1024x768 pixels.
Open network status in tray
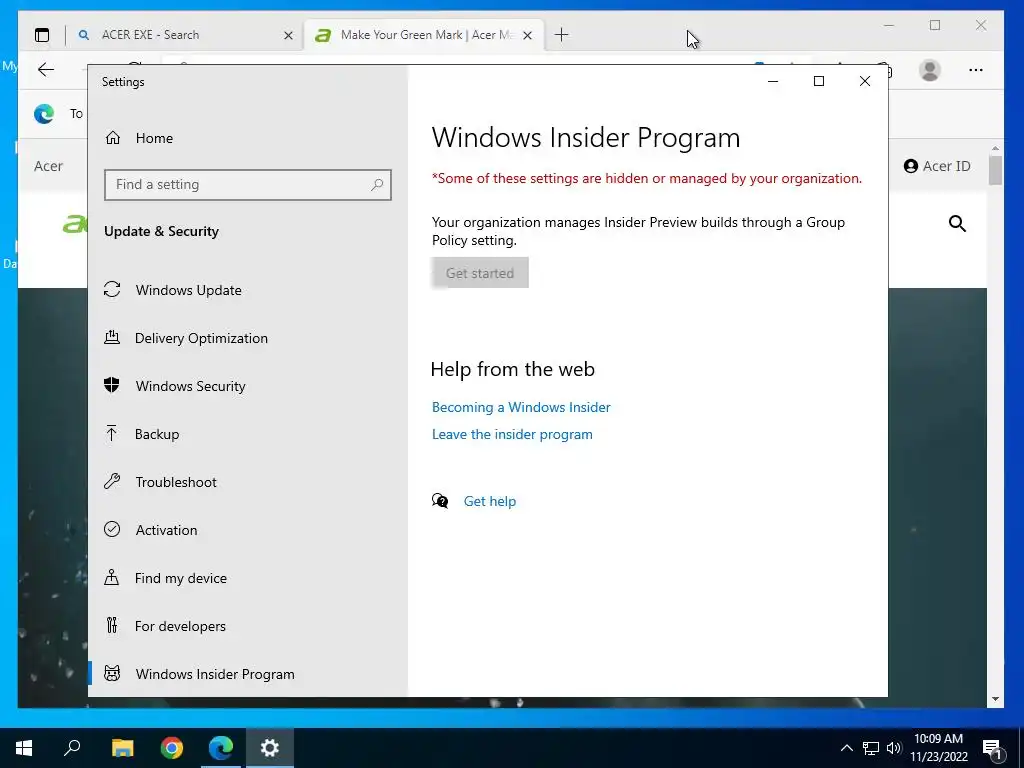[871, 748]
